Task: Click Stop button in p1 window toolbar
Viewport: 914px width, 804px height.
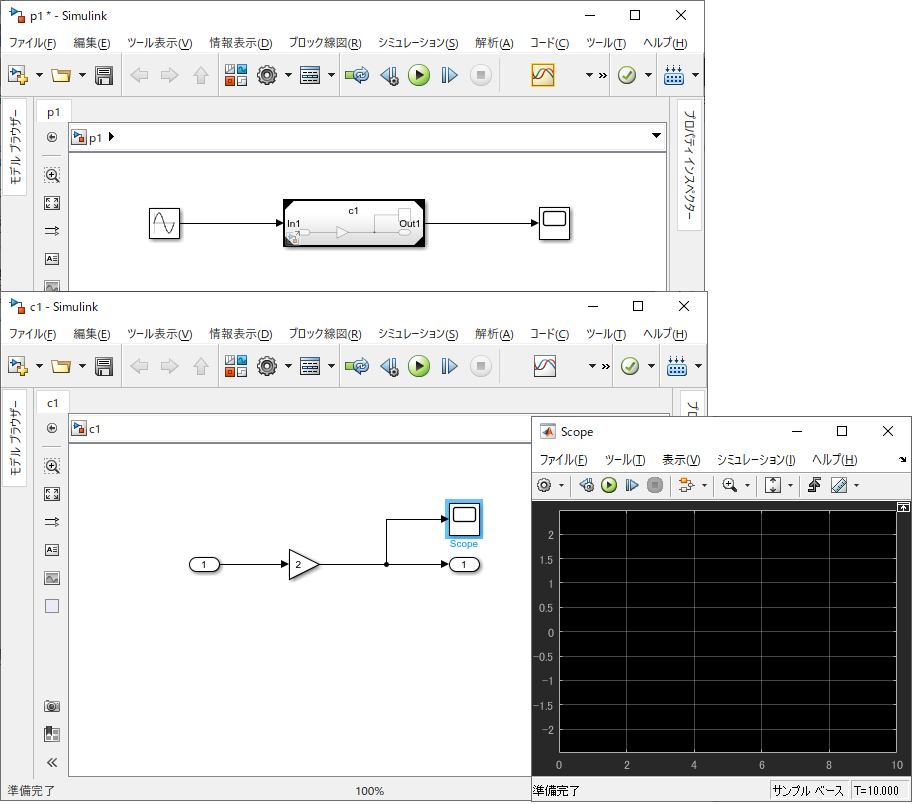Action: point(480,75)
